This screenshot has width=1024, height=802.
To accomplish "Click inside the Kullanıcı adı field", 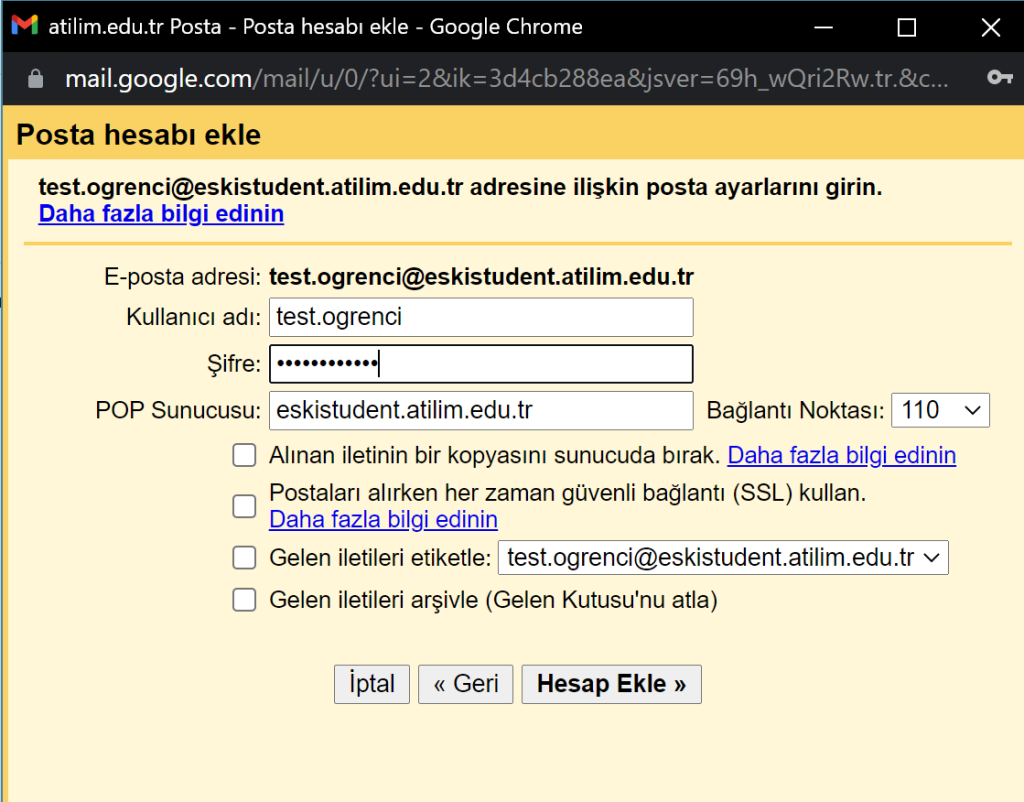I will [480, 317].
